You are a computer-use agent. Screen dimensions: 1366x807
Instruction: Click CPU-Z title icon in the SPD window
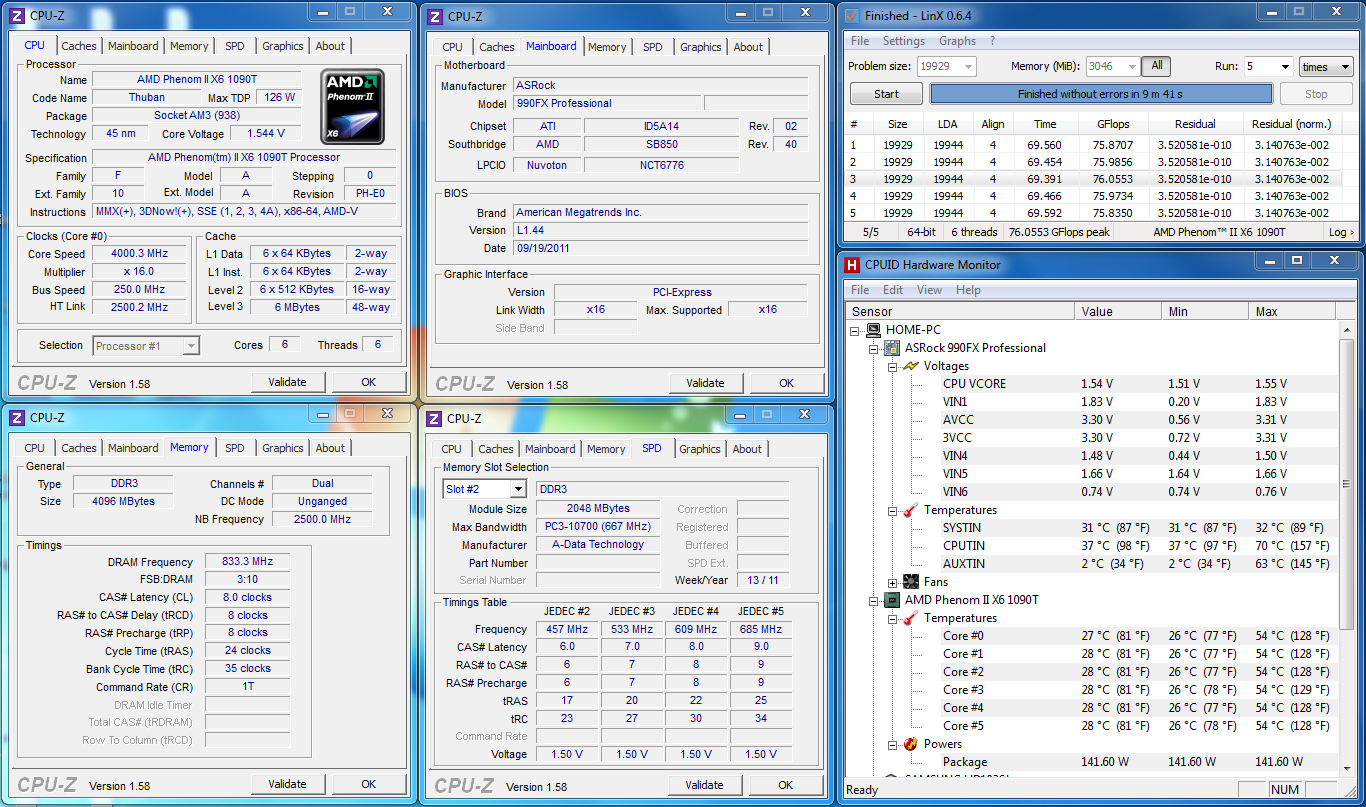pos(434,418)
